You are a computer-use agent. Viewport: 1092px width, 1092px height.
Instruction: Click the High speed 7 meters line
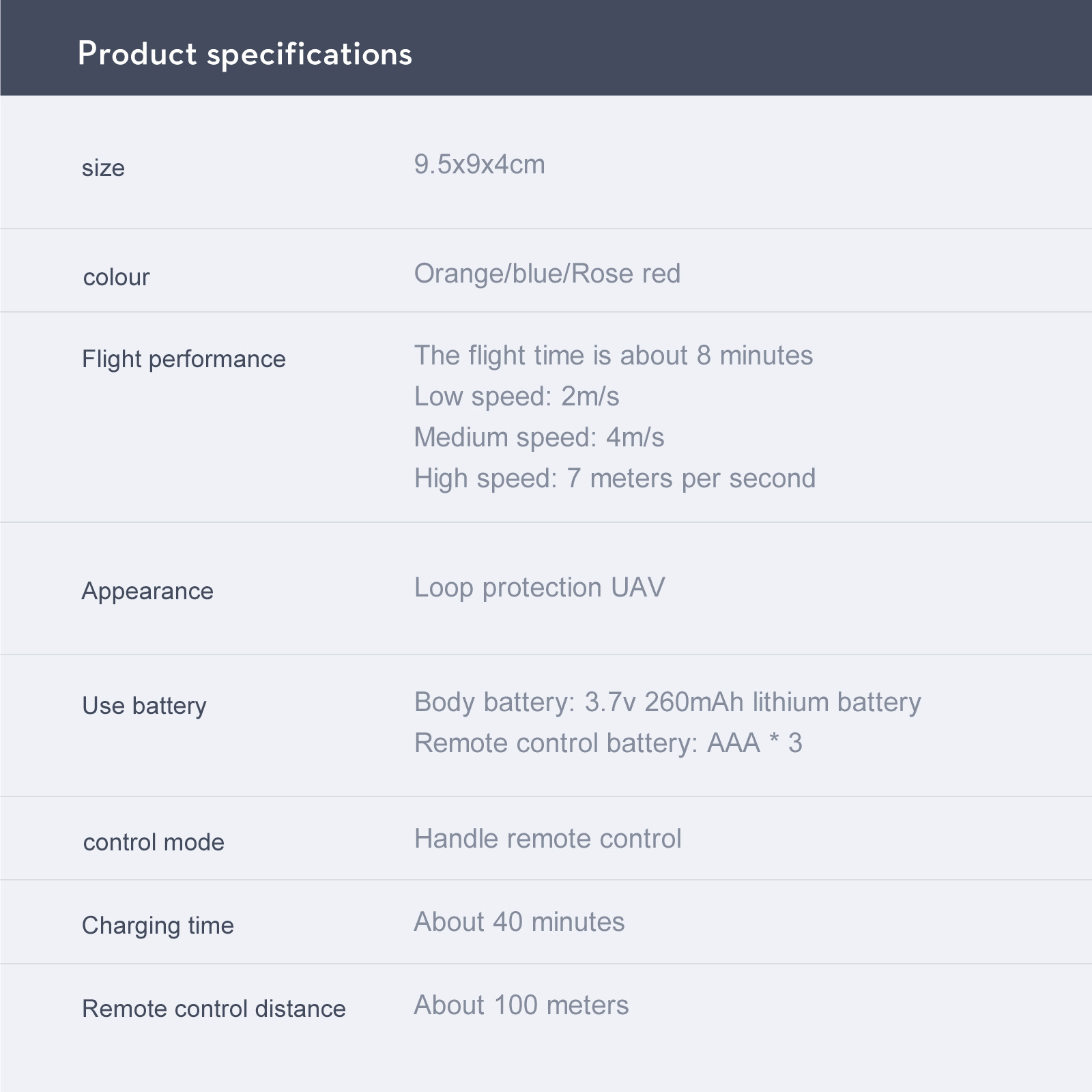point(614,478)
